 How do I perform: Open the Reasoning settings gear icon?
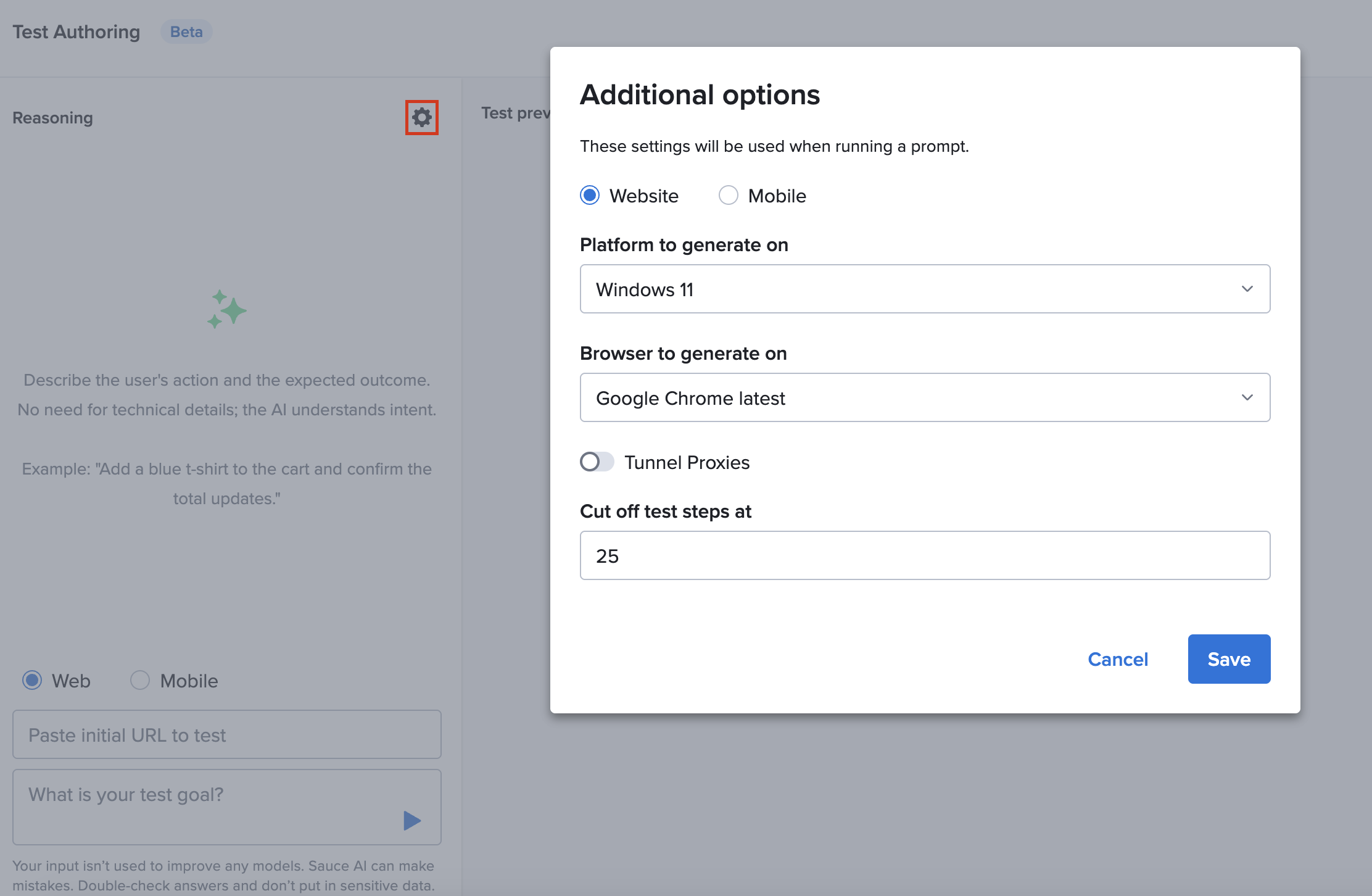421,117
